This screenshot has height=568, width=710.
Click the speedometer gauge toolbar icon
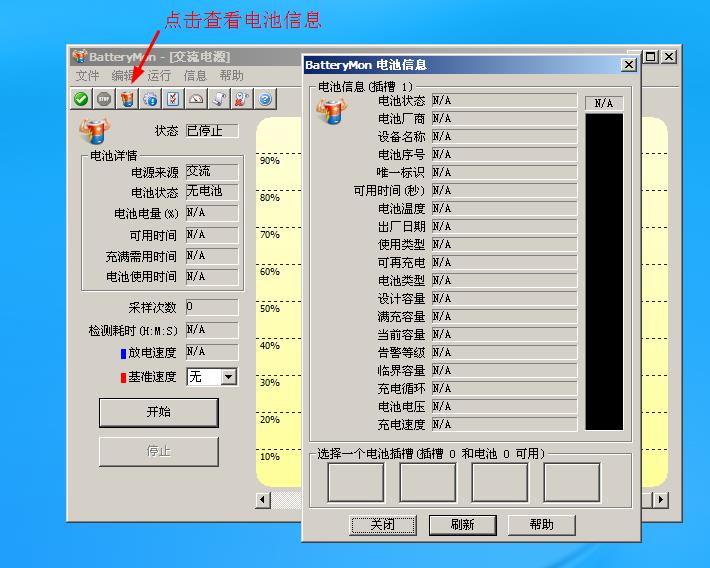[197, 99]
